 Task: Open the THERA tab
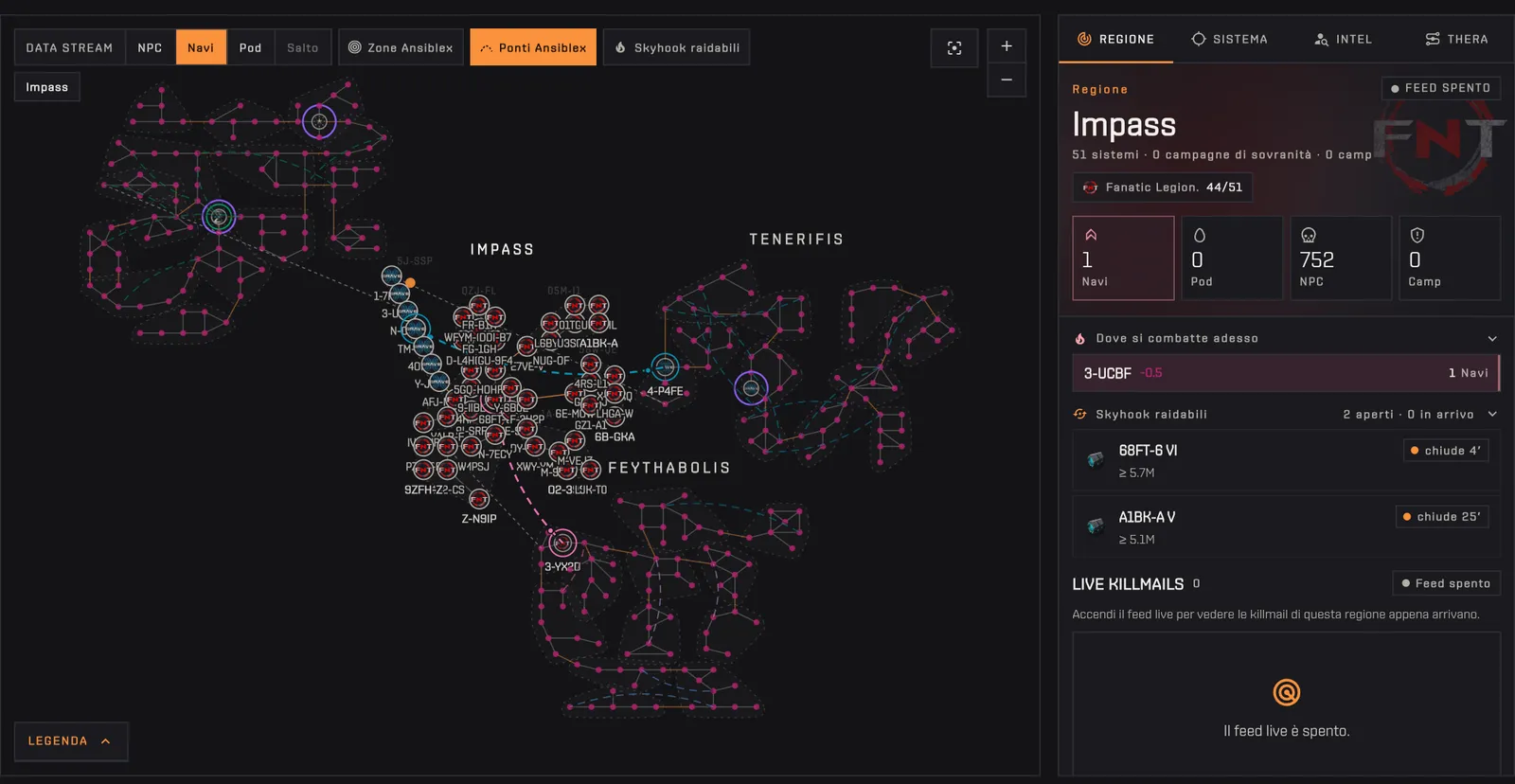coord(1456,39)
